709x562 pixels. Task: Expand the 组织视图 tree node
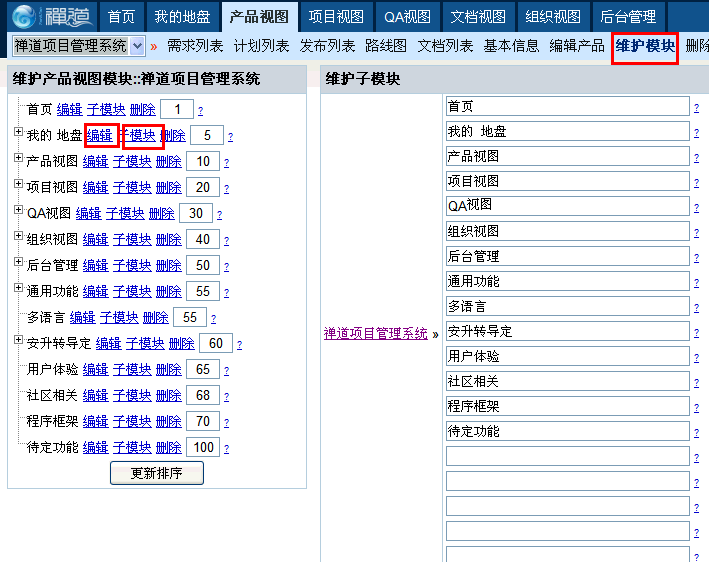[x=18, y=236]
